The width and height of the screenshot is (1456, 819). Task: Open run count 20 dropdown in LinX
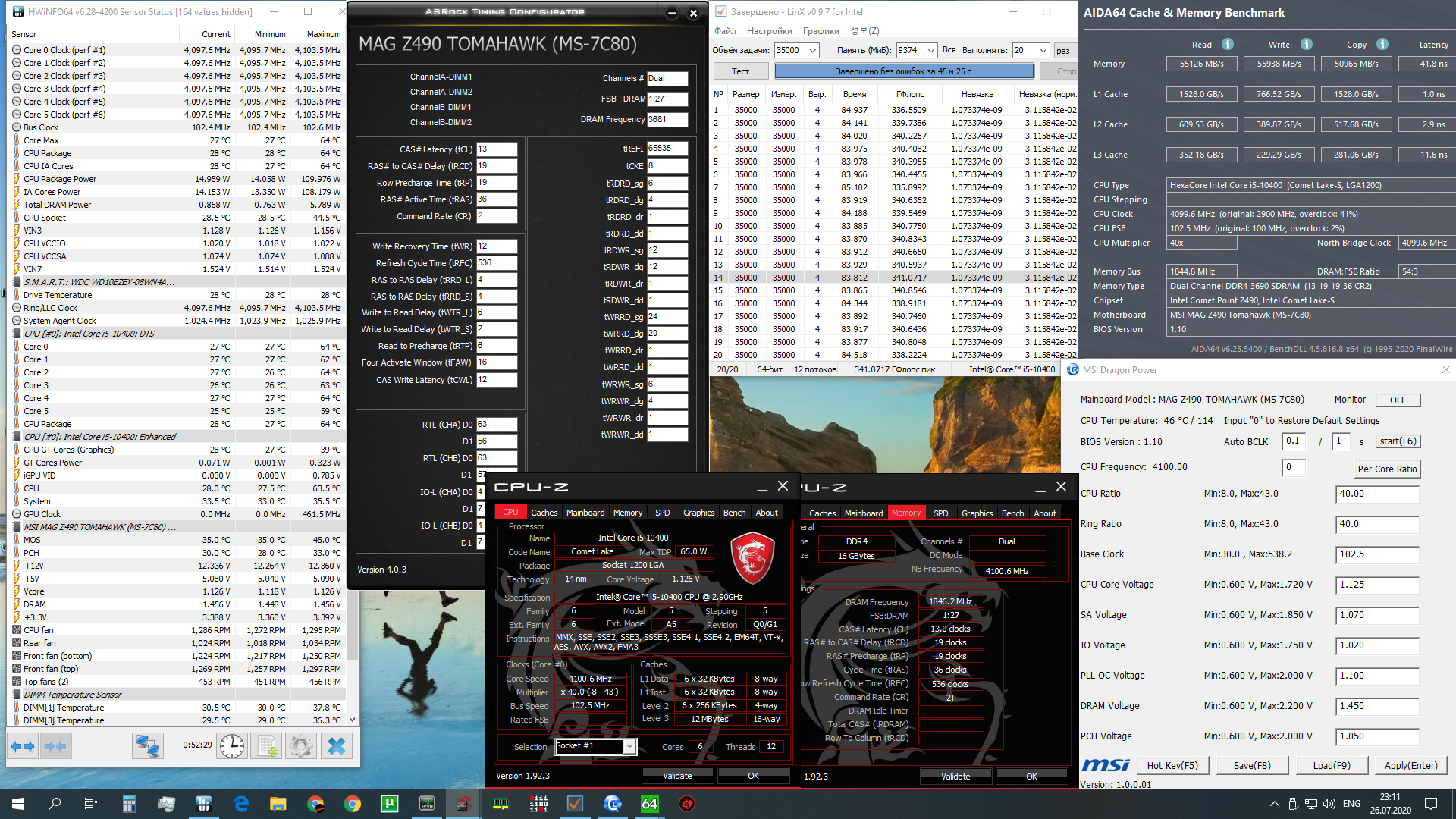[x=1043, y=51]
